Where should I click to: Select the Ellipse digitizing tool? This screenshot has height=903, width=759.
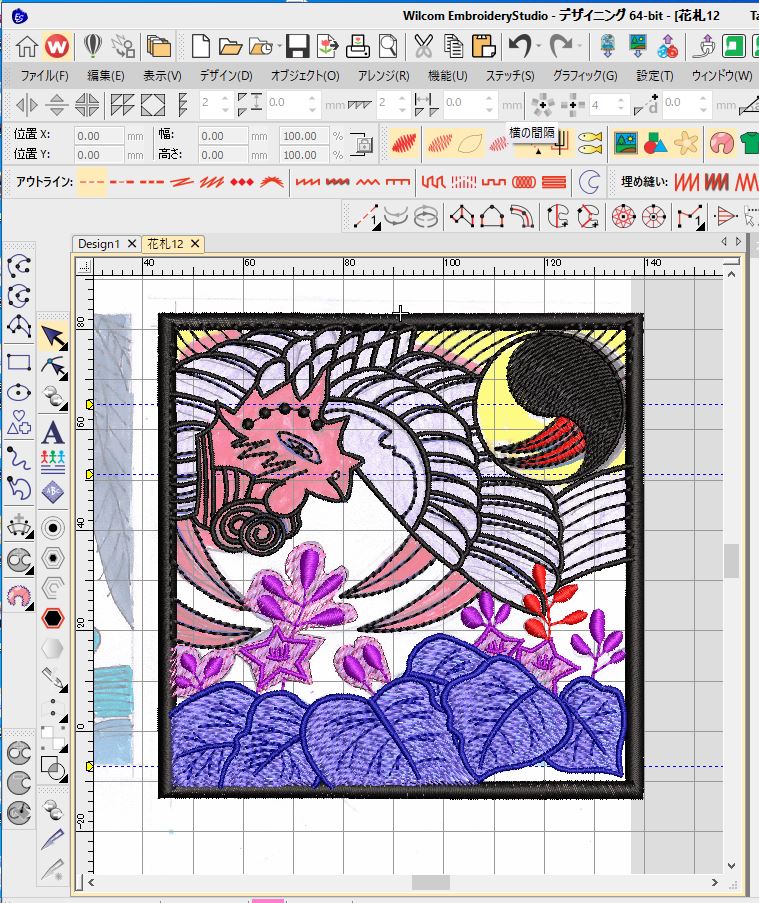tap(18, 393)
